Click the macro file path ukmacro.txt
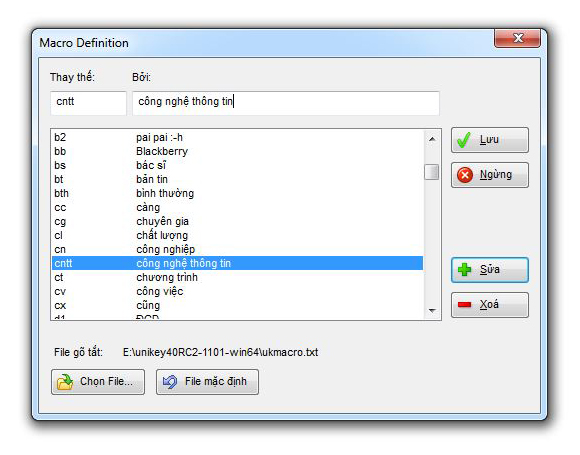The width and height of the screenshot is (580, 455). [220, 352]
